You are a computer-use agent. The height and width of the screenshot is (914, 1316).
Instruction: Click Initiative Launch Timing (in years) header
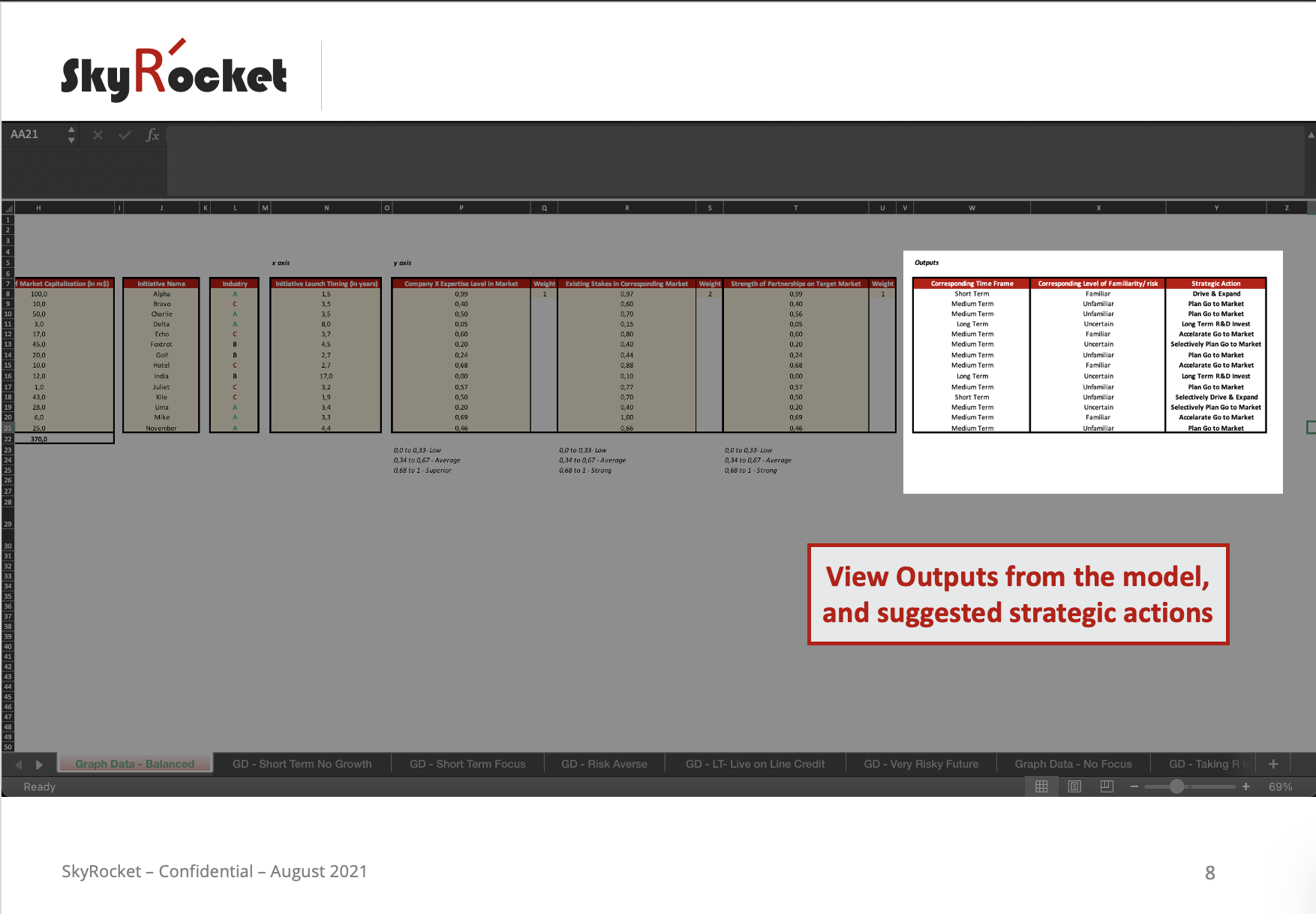click(x=326, y=284)
